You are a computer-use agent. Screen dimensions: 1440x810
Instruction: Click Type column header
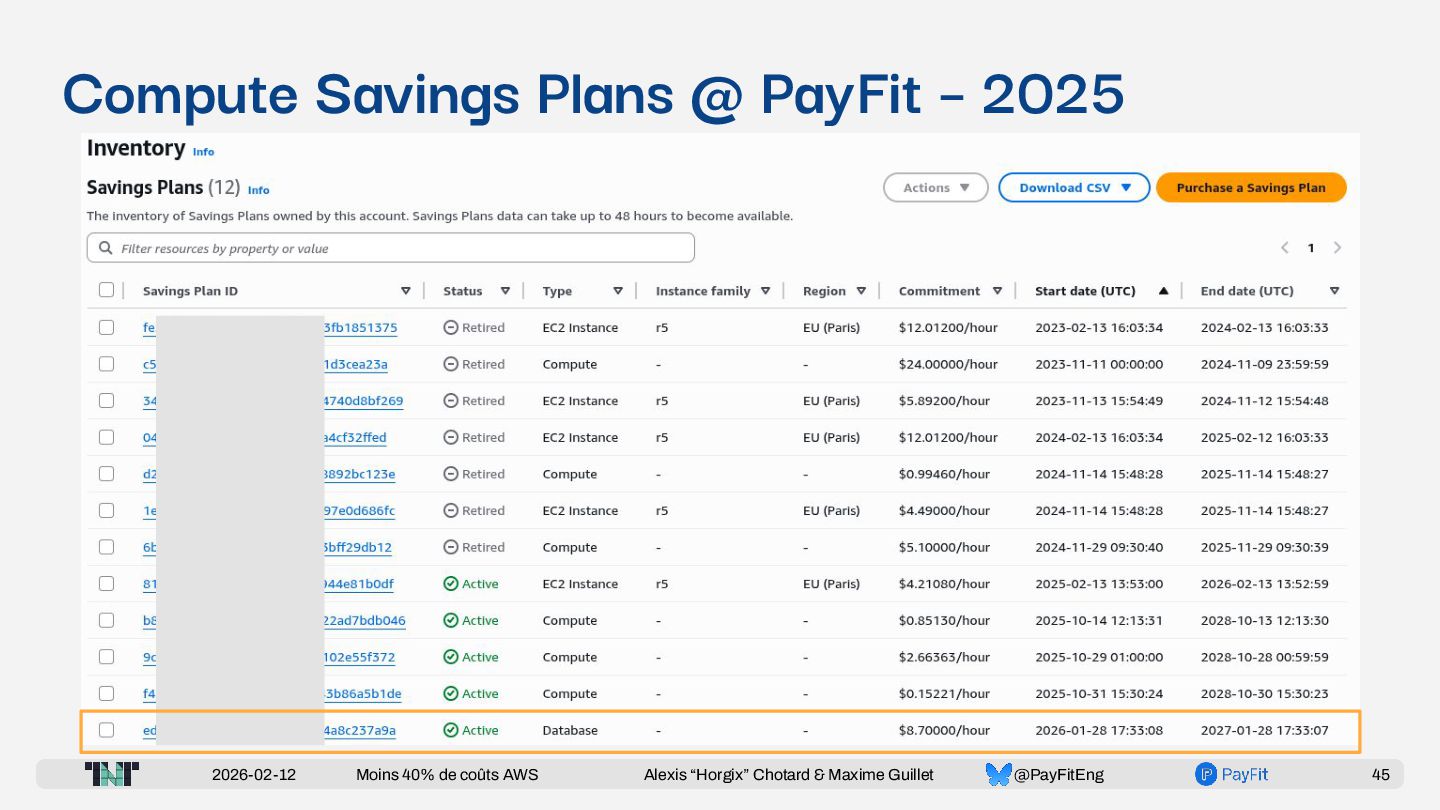(557, 291)
